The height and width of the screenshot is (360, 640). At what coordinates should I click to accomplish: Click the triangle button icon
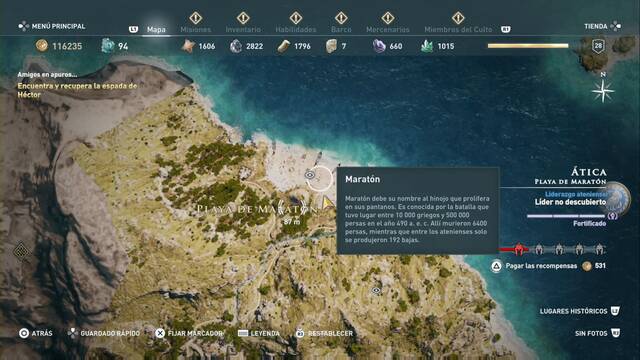[496, 267]
